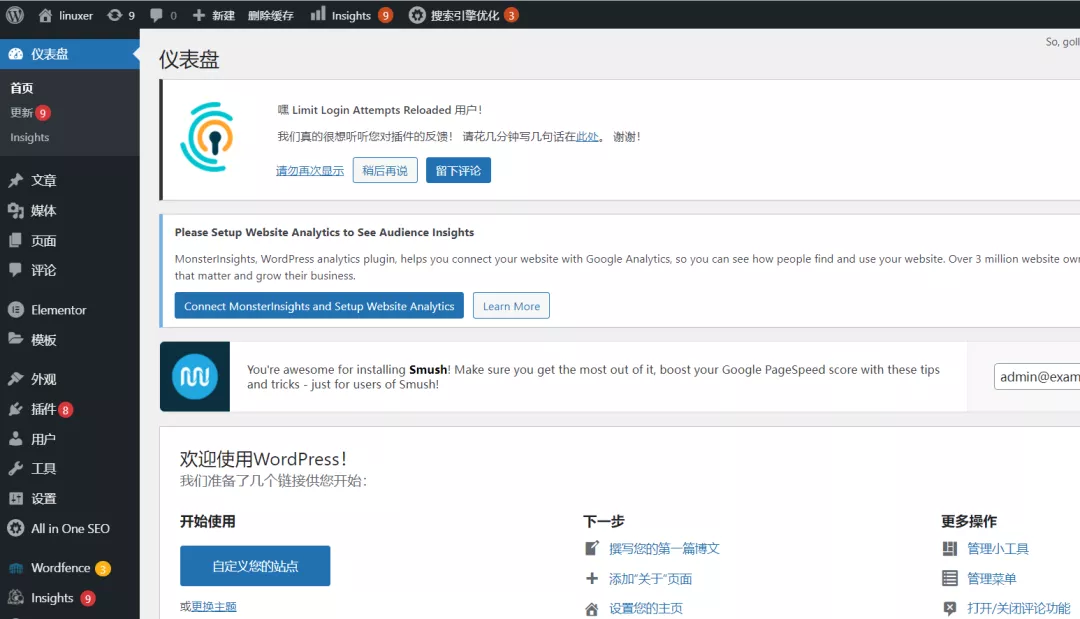The width and height of the screenshot is (1080, 619).
Task: Click the plus icon for 添加"关于"页面
Action: (x=592, y=578)
